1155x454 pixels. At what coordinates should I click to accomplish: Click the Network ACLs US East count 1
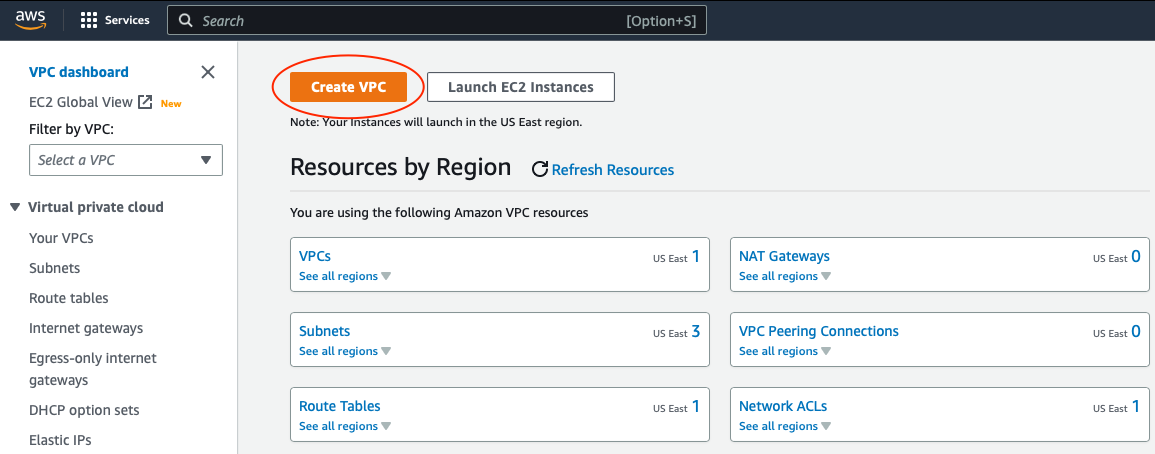1136,407
